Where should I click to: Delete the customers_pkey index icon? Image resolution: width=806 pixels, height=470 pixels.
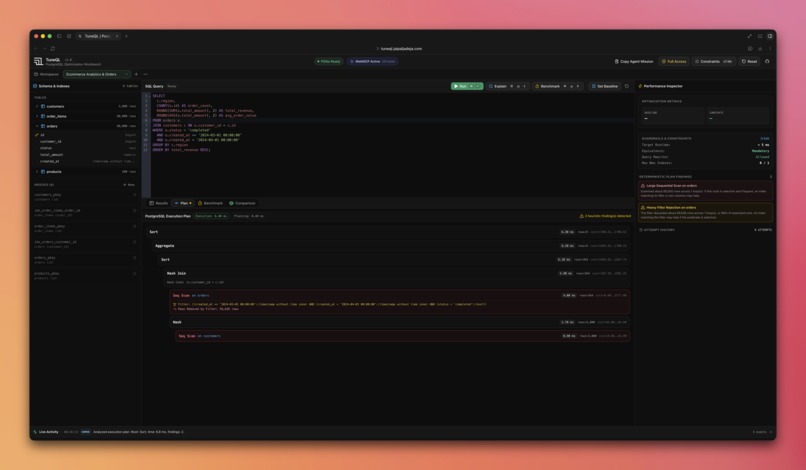[x=135, y=195]
